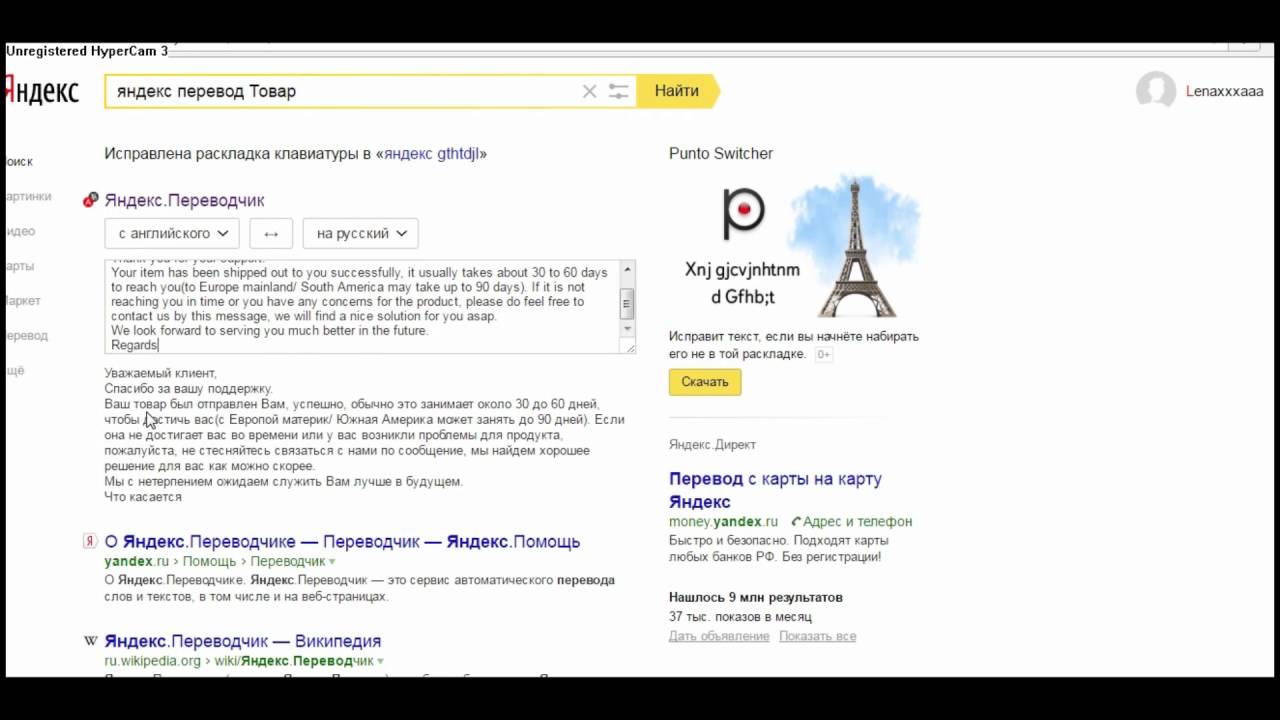Click the Показать все link
Screen dimensions: 1280x720
(817, 636)
